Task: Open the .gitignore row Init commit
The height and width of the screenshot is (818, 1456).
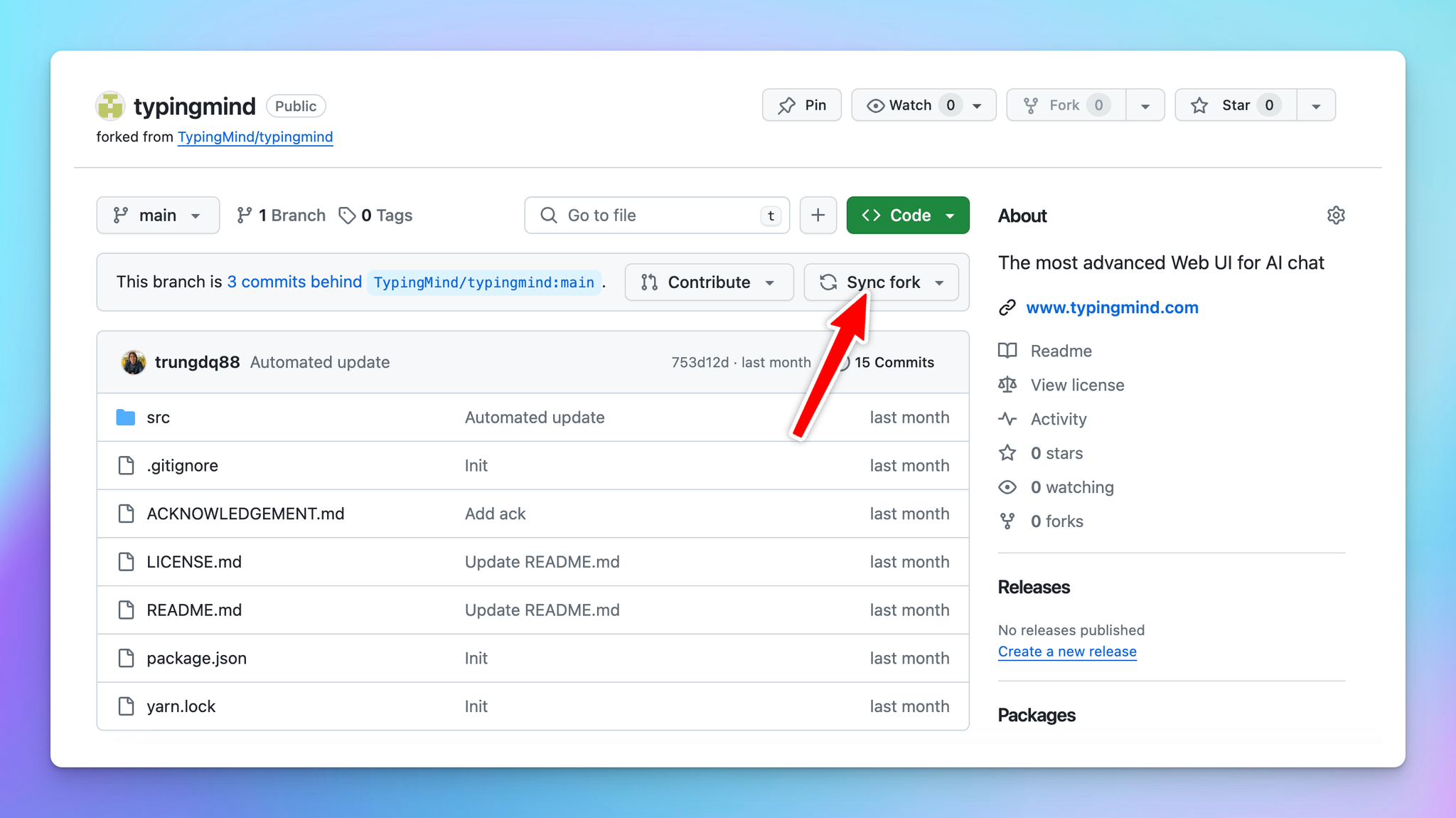Action: click(x=476, y=465)
